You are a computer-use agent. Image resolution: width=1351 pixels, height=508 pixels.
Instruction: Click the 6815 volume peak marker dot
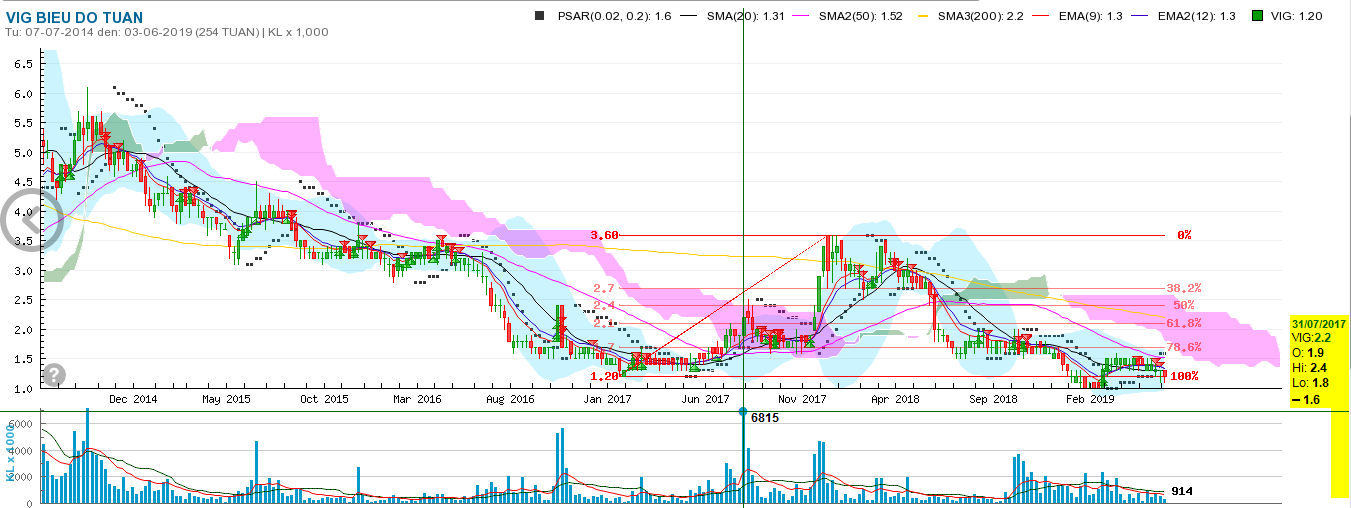743,411
